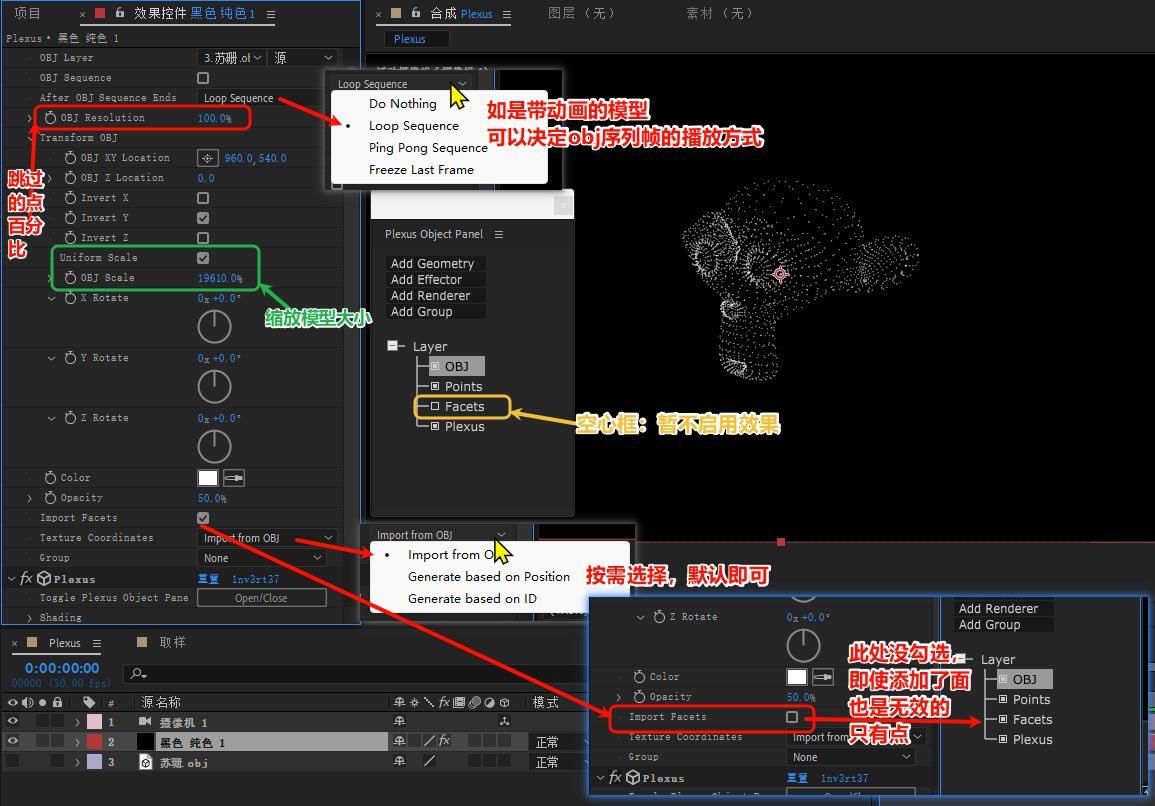This screenshot has width=1155, height=806.
Task: Click the 3D layer cube column header
Action: [x=505, y=702]
